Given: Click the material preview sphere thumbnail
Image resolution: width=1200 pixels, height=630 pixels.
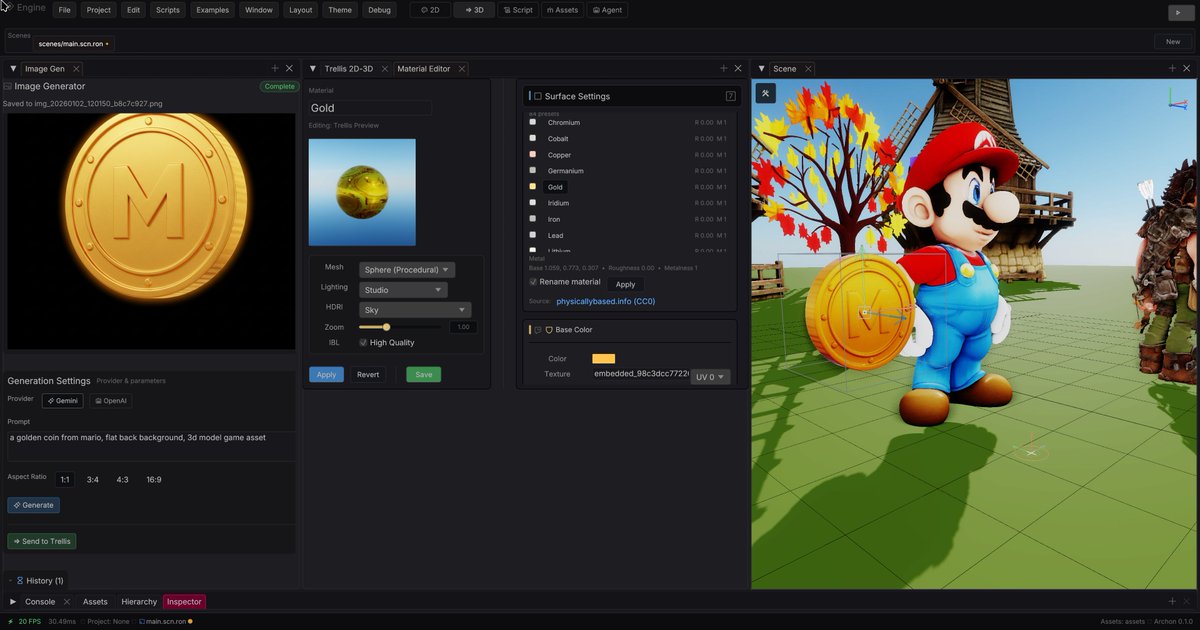Looking at the screenshot, I should pyautogui.click(x=362, y=192).
